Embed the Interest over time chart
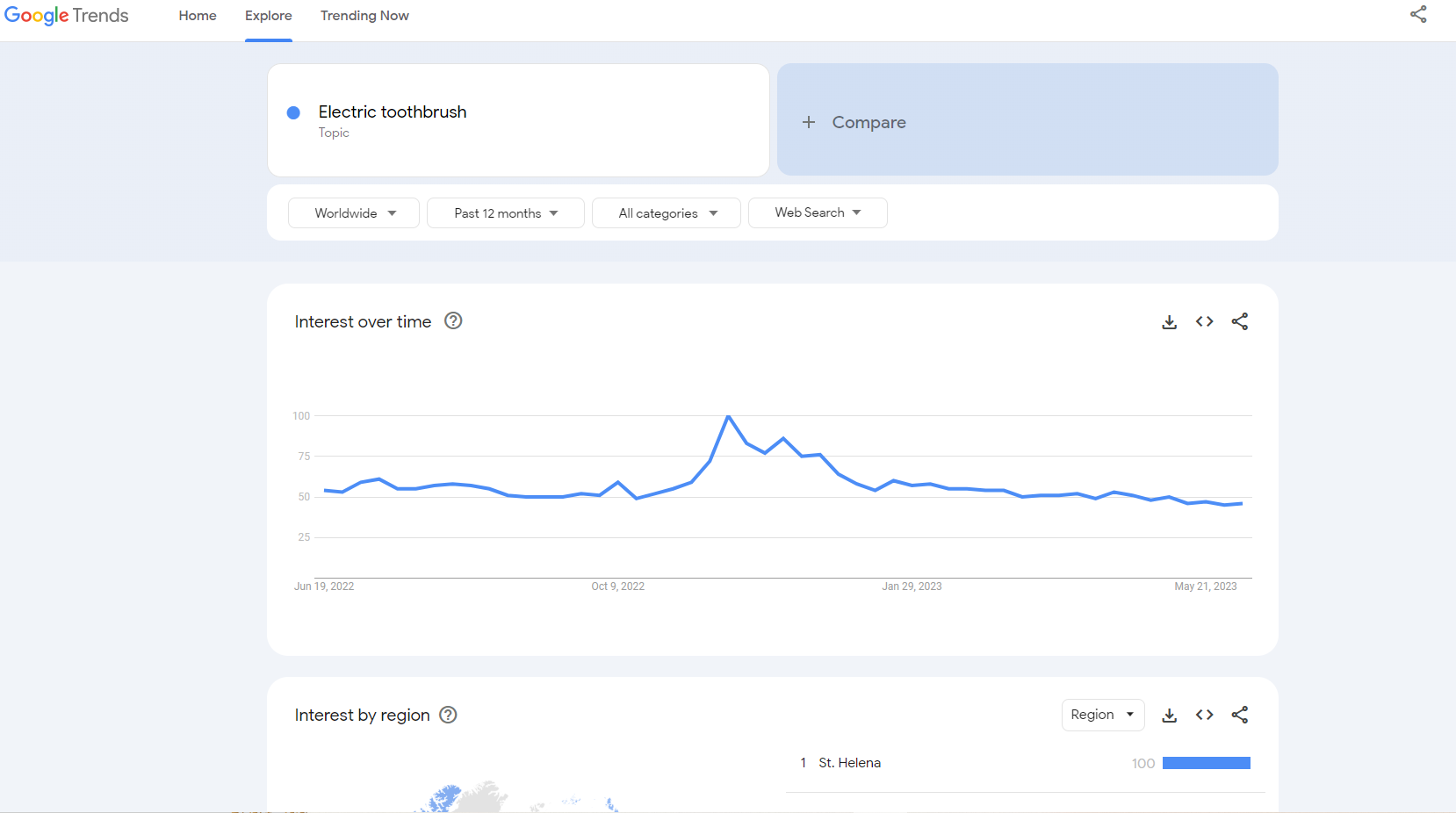Screen dimensions: 1456x813 coord(1204,321)
